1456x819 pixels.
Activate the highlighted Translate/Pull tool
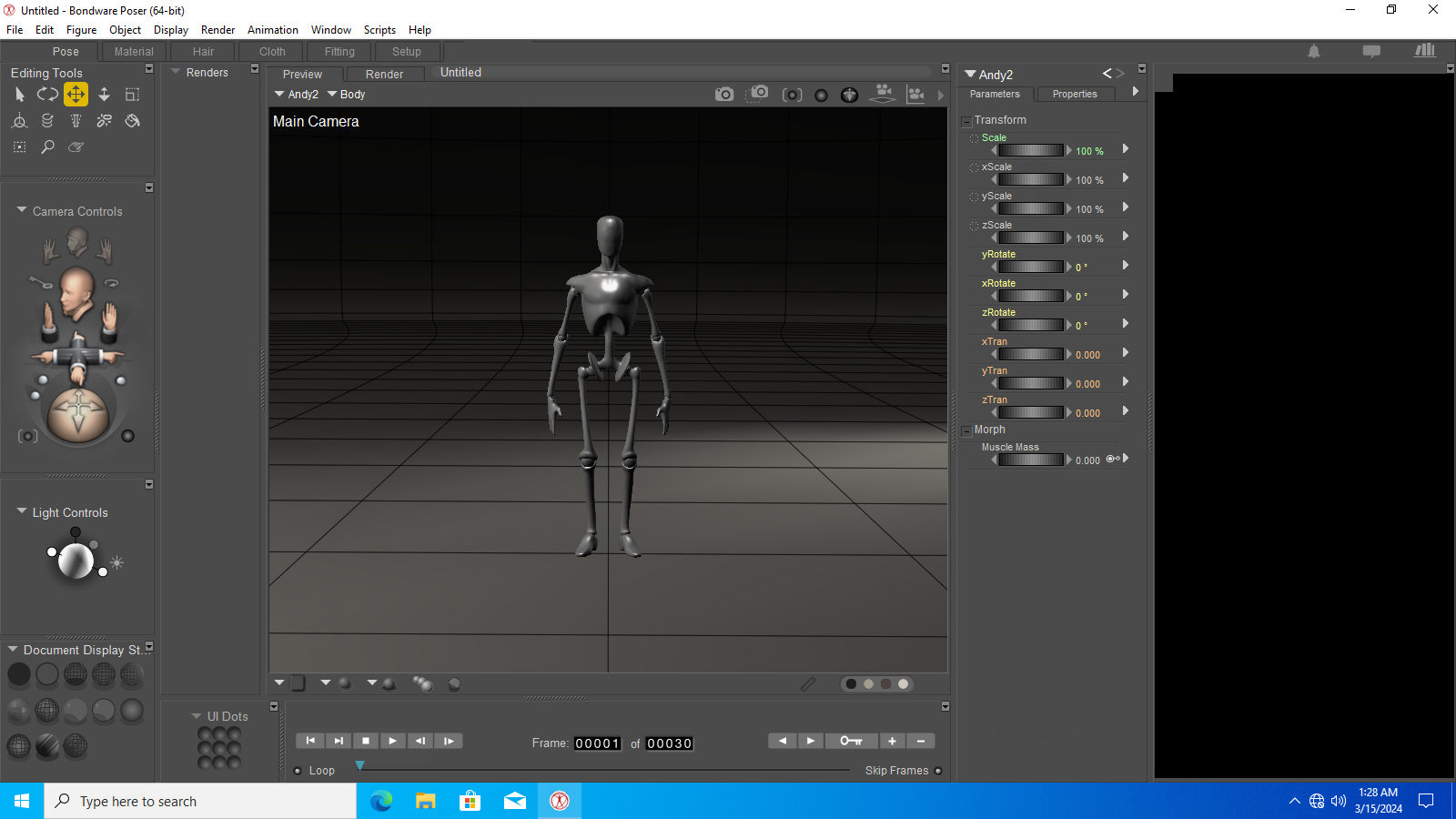76,94
